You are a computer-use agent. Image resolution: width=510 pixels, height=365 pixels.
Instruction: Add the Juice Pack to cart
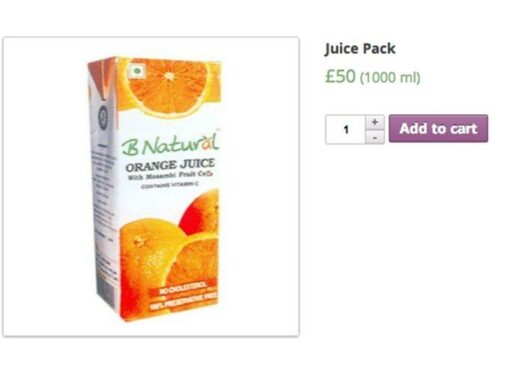point(438,129)
